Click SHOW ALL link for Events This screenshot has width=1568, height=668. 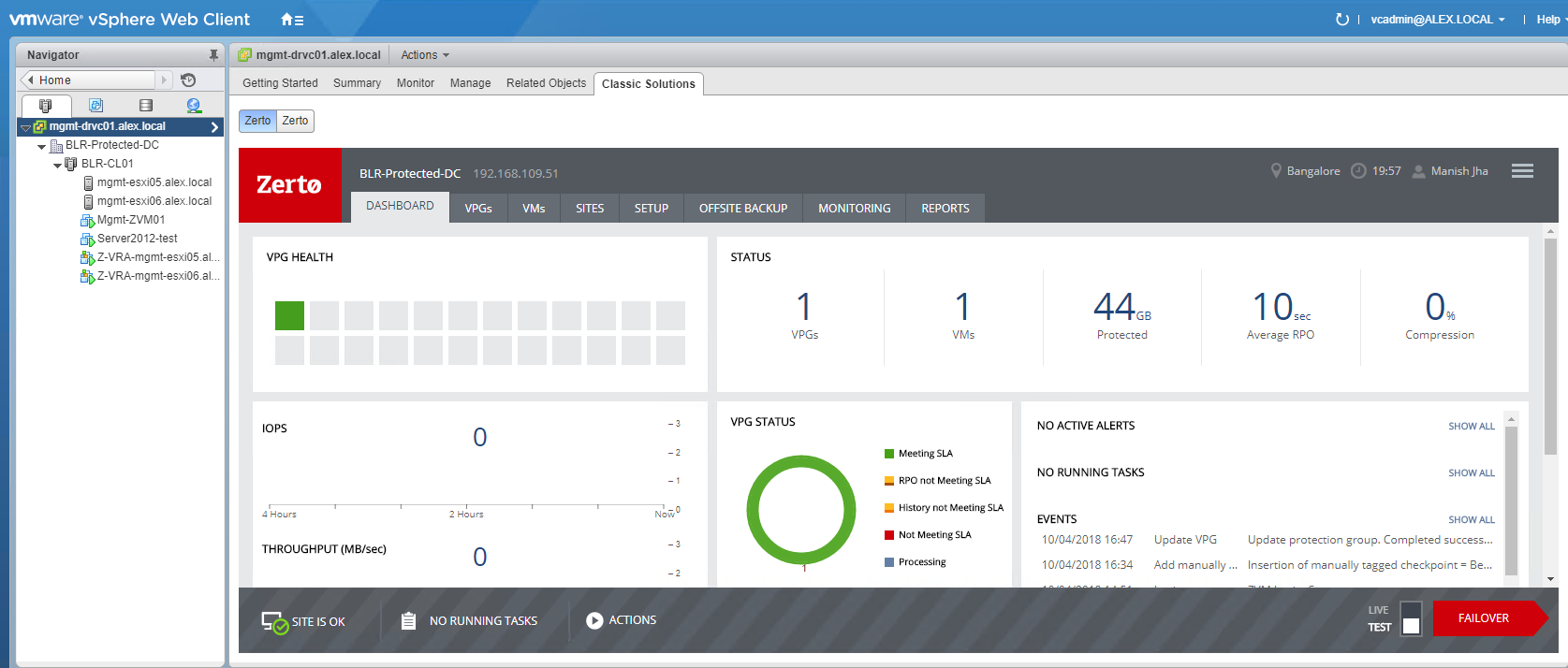click(1471, 520)
